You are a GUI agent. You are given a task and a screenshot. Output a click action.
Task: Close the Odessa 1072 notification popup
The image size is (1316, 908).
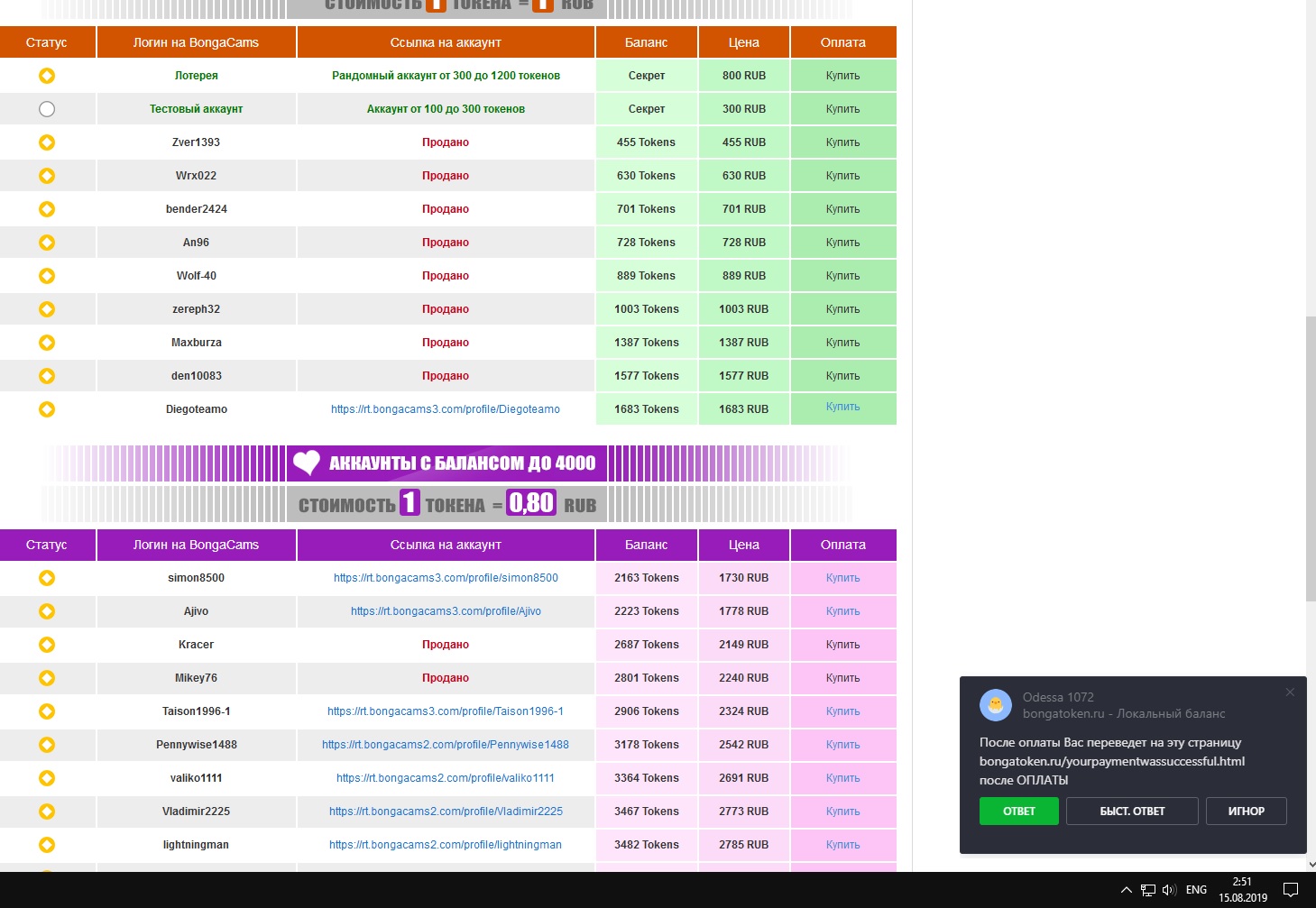[x=1290, y=692]
